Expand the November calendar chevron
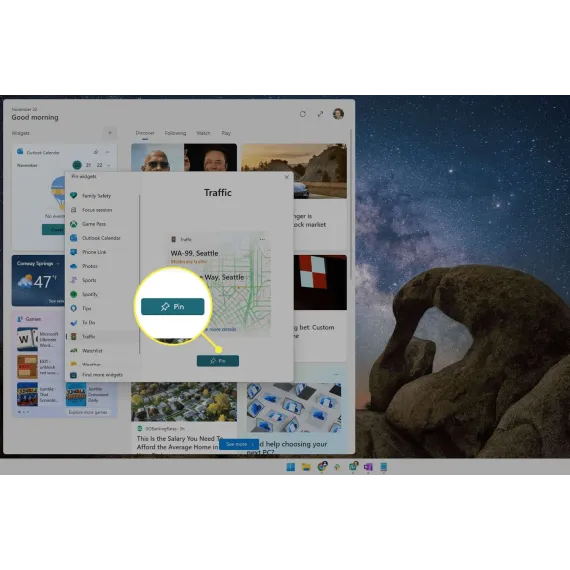Screen dimensions: 570x570 108,165
